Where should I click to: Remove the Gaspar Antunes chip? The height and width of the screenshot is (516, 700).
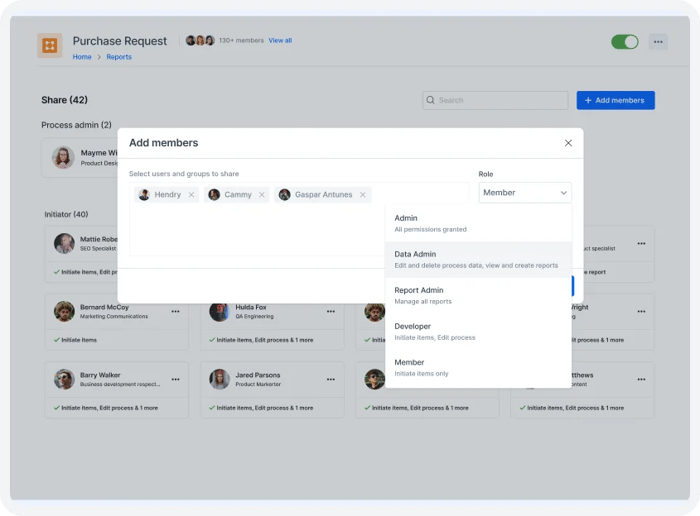(362, 195)
